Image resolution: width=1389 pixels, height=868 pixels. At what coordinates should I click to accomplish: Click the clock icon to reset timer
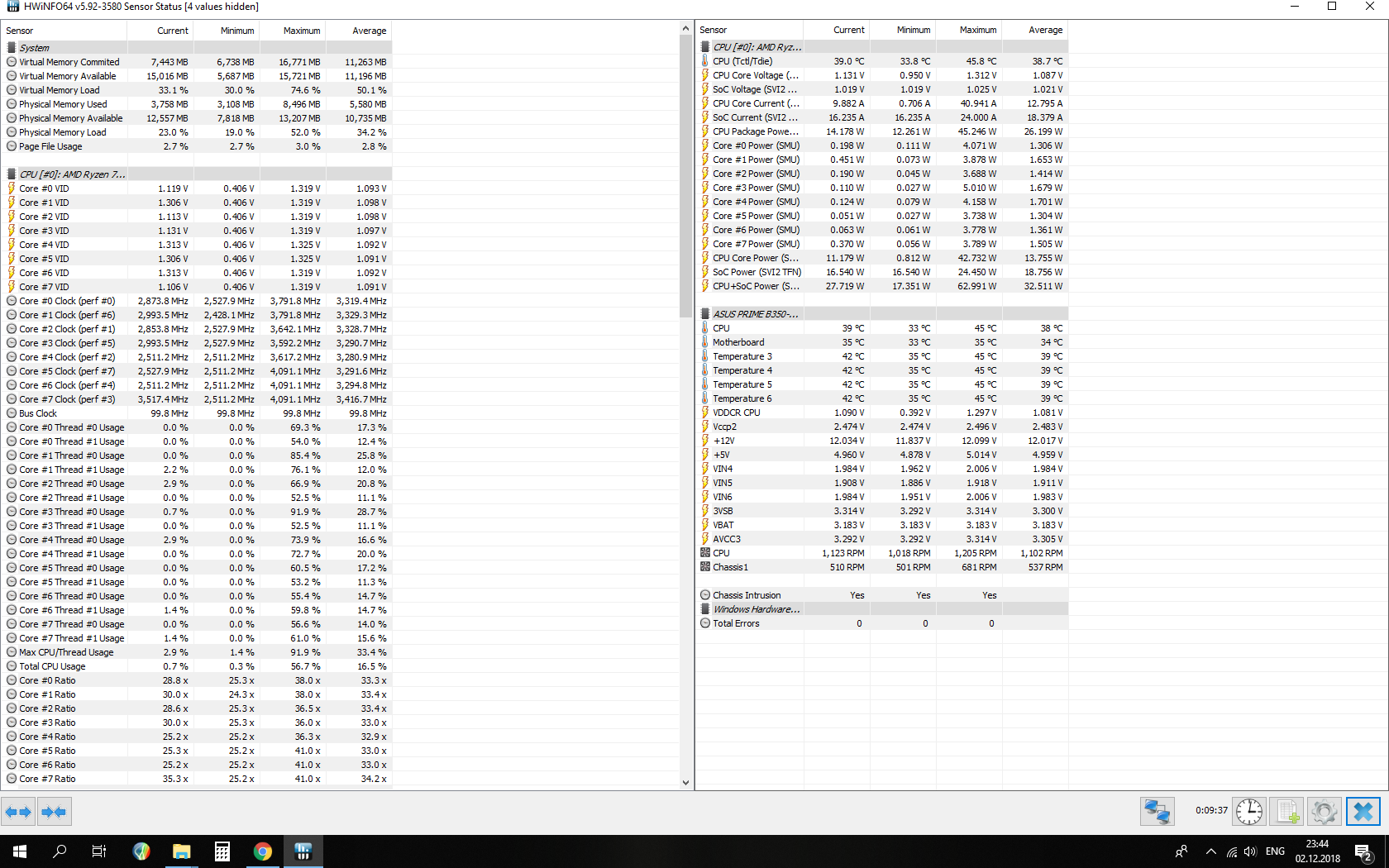click(x=1249, y=812)
